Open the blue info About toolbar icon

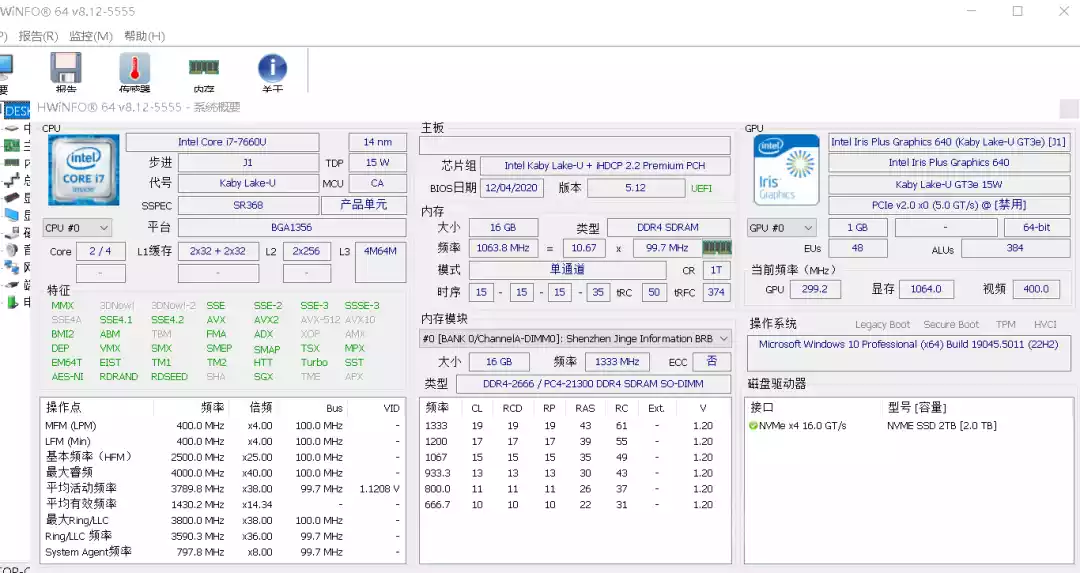(273, 68)
